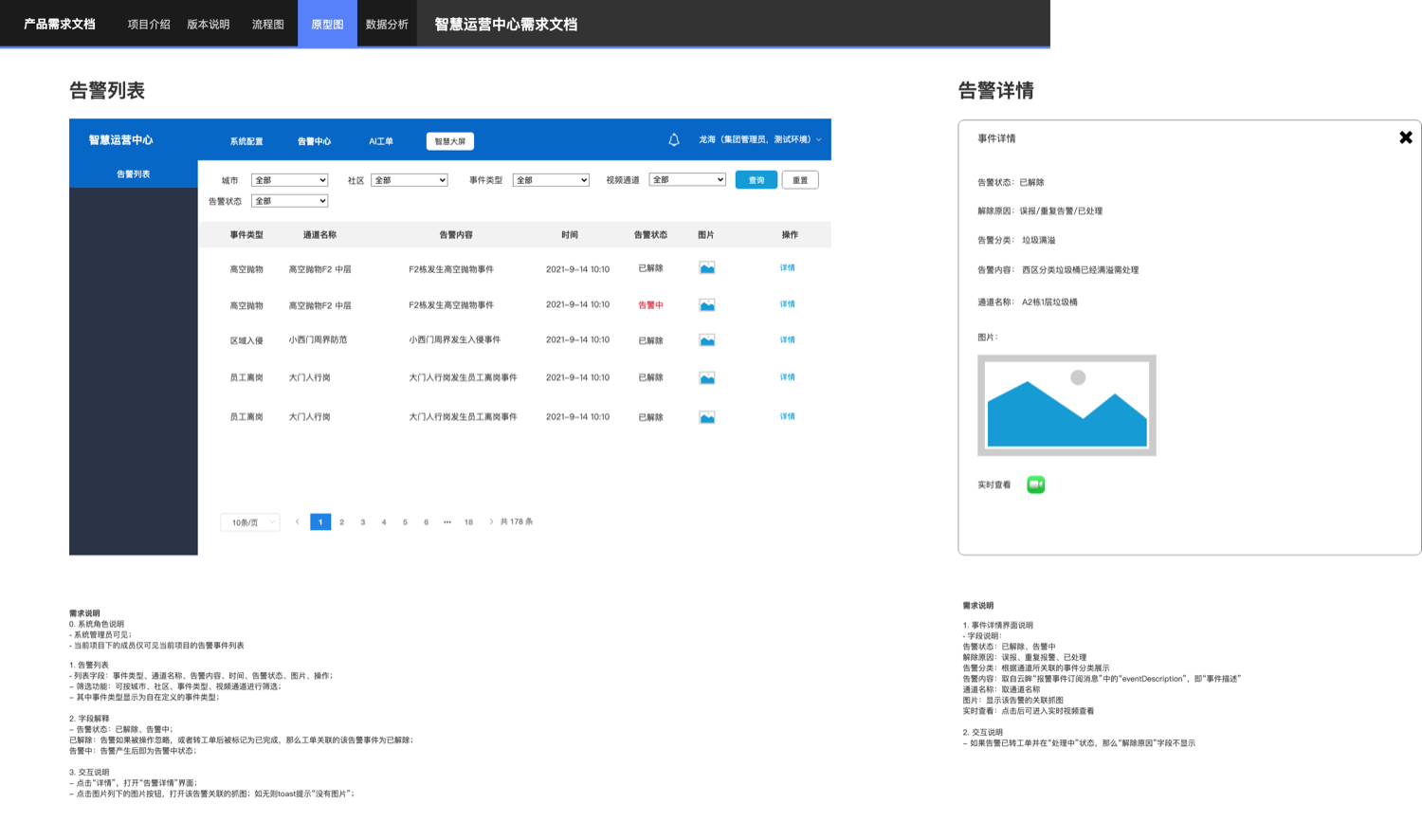Select the 流程图 tab
This screenshot has height=840, width=1422.
(x=268, y=24)
